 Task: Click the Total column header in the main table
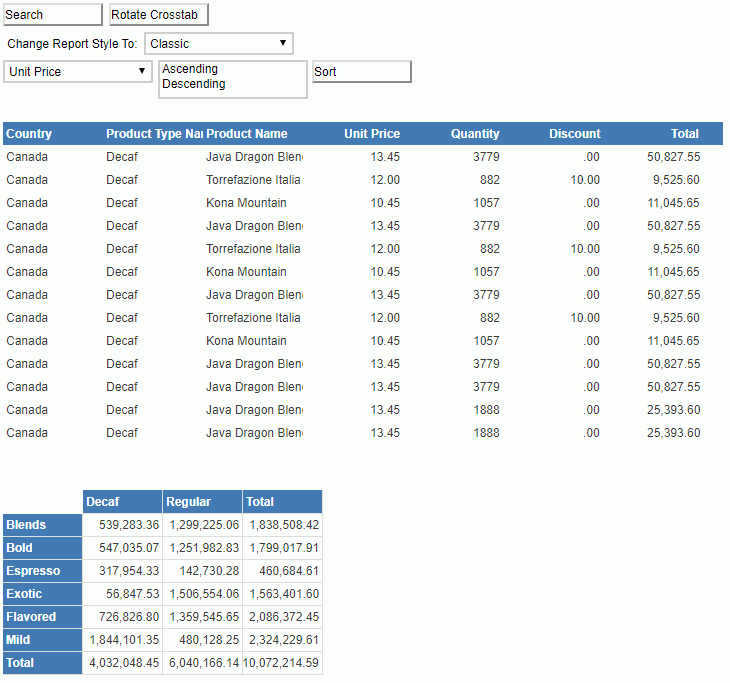[x=685, y=134]
